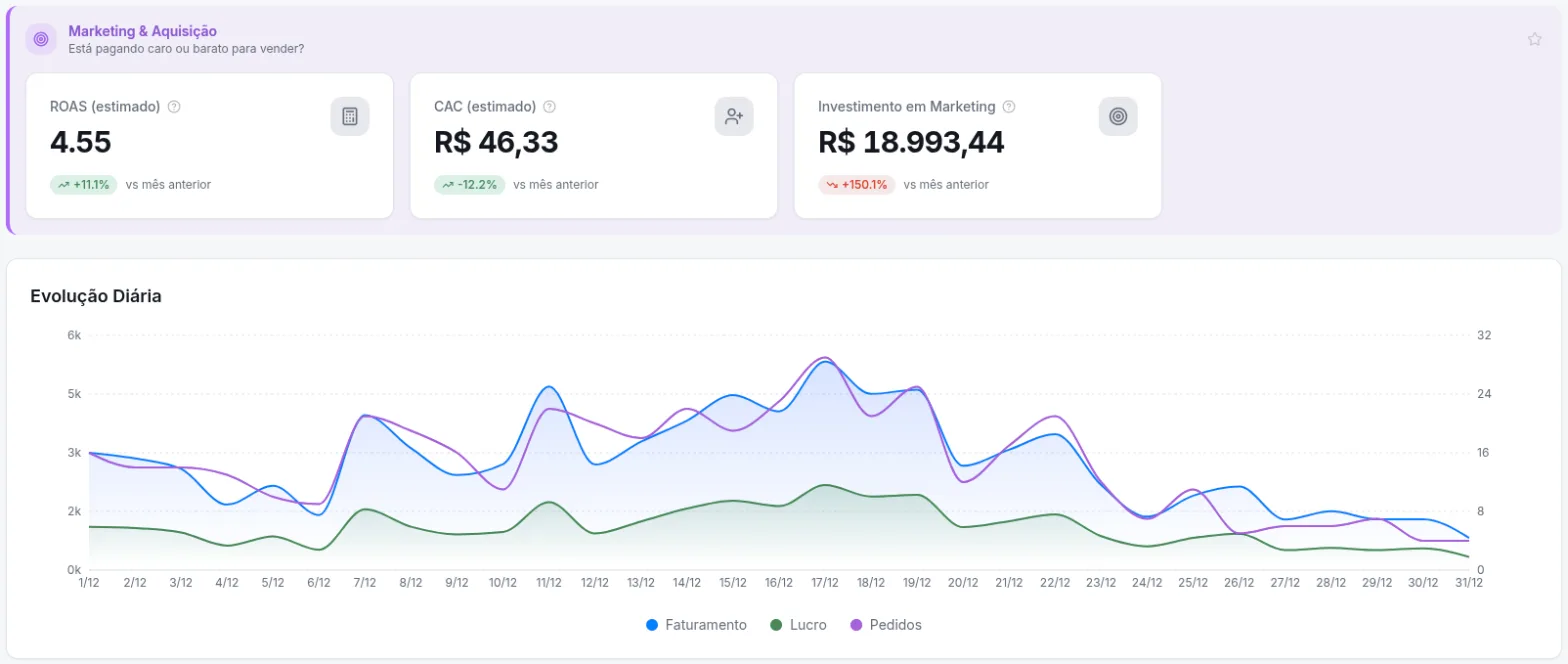1568x664 pixels.
Task: Click the value R$ 18.993,44
Action: coord(911,143)
